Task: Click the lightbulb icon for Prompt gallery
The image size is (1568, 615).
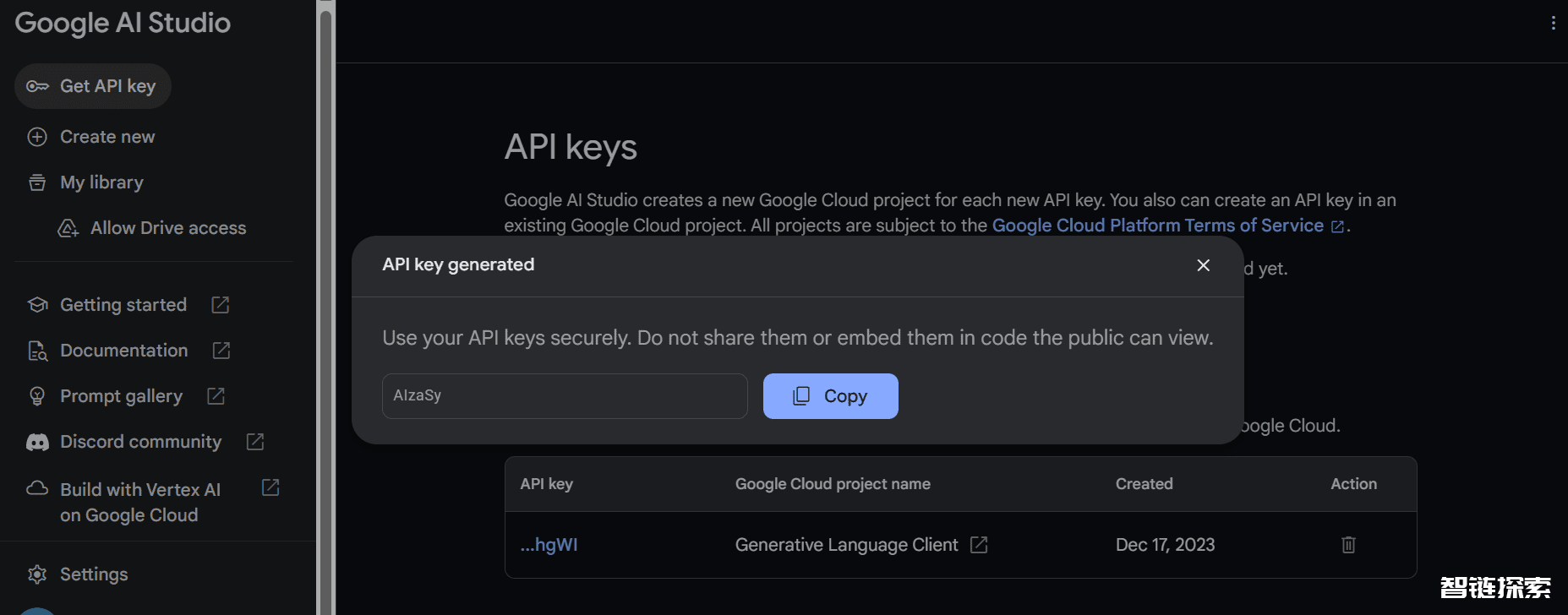Action: (x=37, y=396)
